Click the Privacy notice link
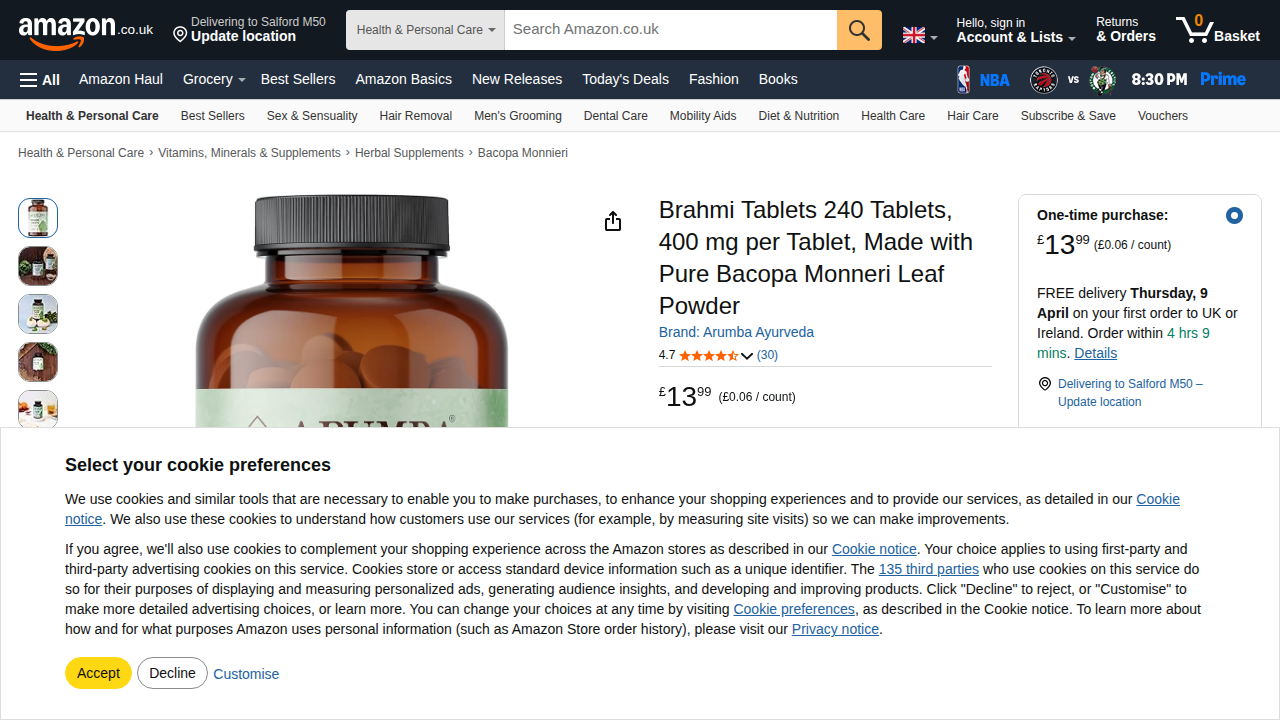Viewport: 1280px width, 720px height. (x=835, y=629)
